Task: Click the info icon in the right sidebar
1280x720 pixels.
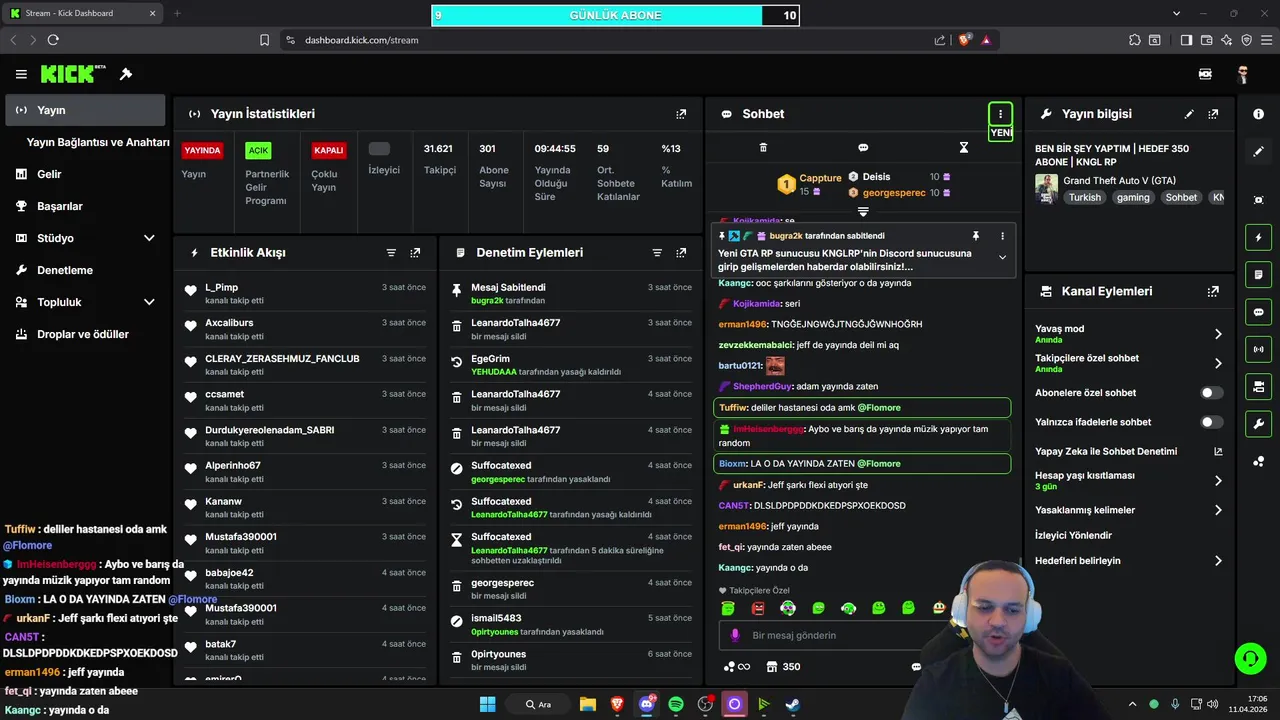Action: click(x=1259, y=114)
